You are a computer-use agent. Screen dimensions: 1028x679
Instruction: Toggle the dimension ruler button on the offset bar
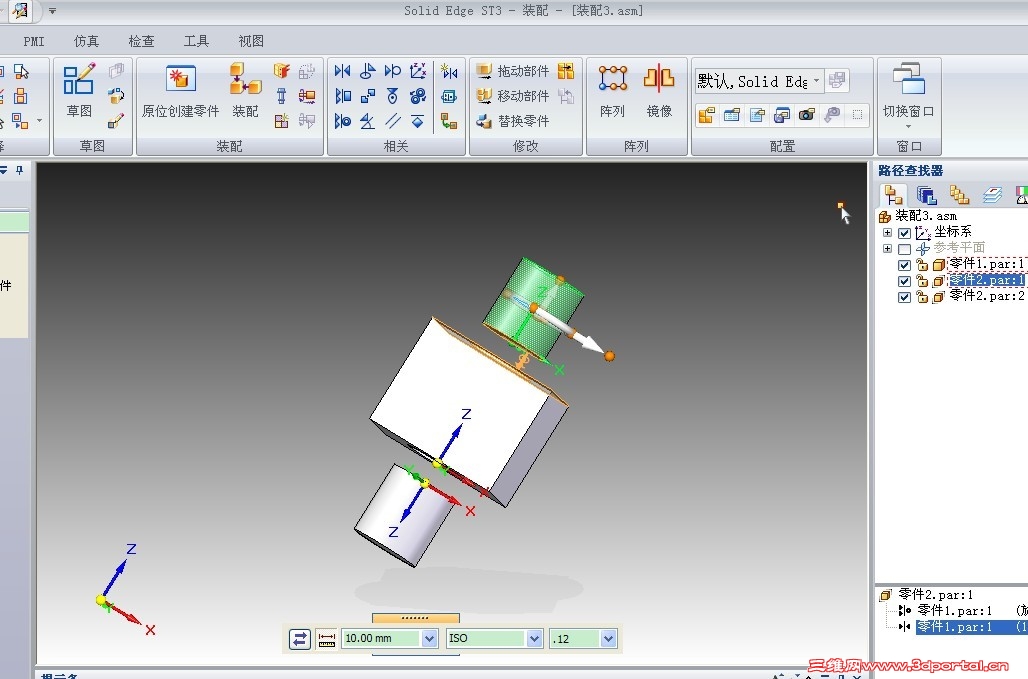(326, 638)
